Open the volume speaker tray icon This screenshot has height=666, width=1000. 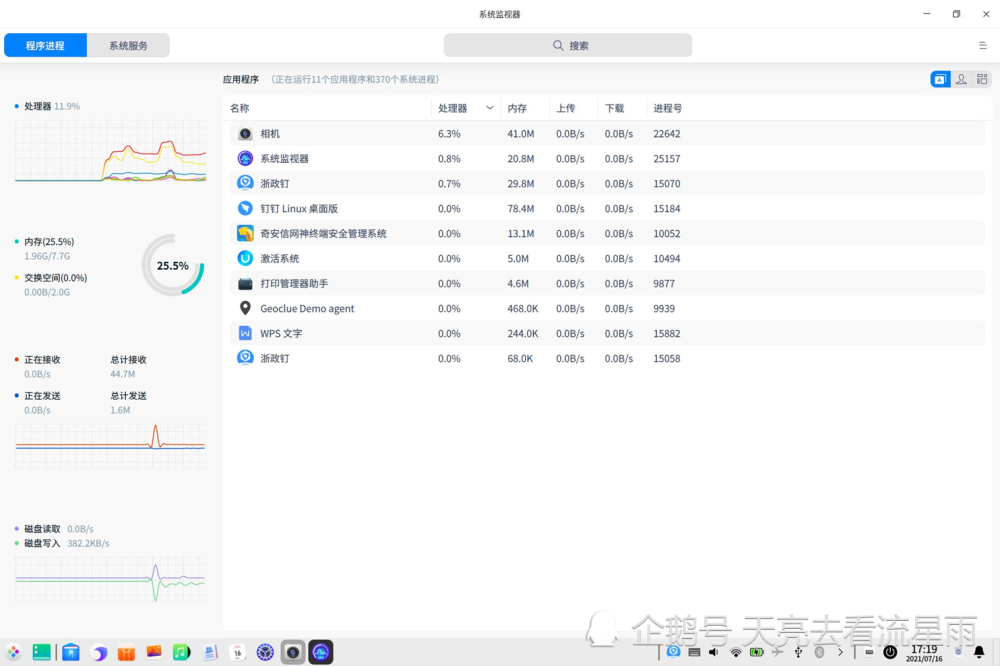714,652
